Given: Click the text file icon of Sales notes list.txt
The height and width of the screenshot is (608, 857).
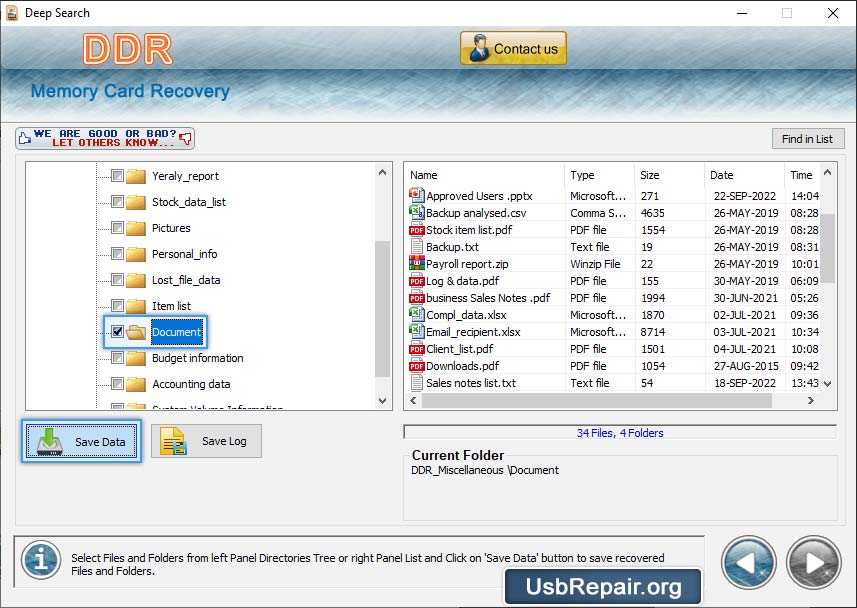Looking at the screenshot, I should (x=416, y=383).
